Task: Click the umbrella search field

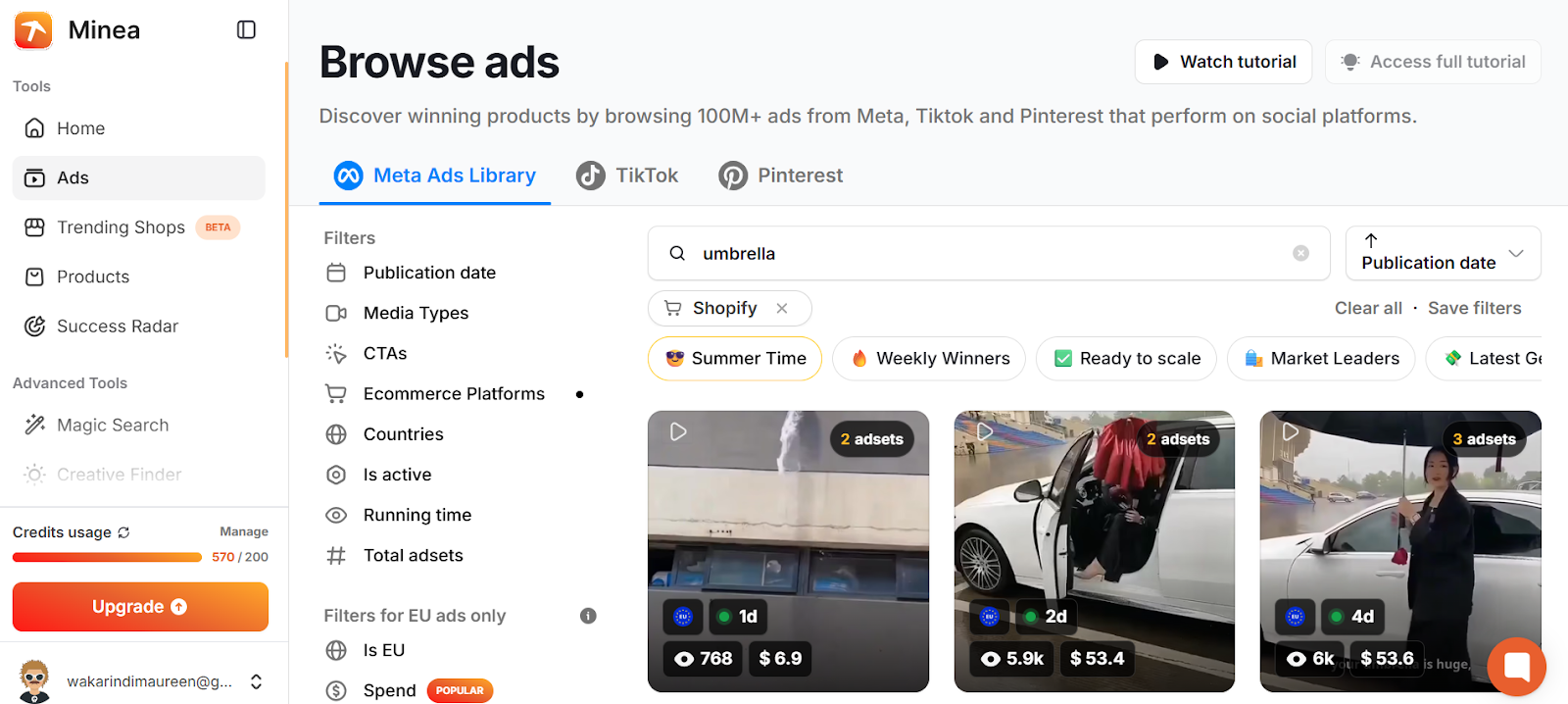Action: [x=989, y=253]
